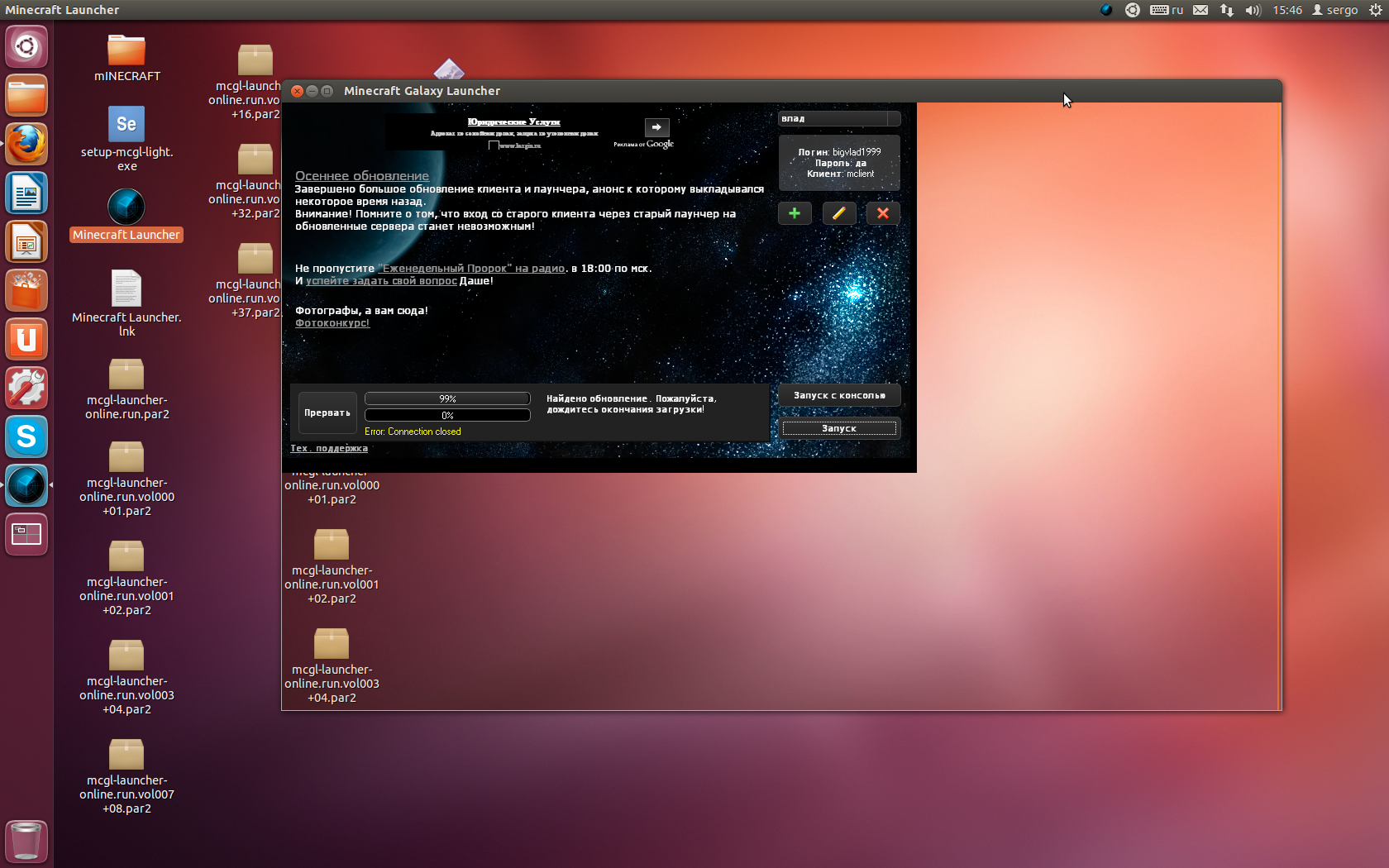
Task: Click 'Запуск с консолью' button
Action: click(x=838, y=395)
